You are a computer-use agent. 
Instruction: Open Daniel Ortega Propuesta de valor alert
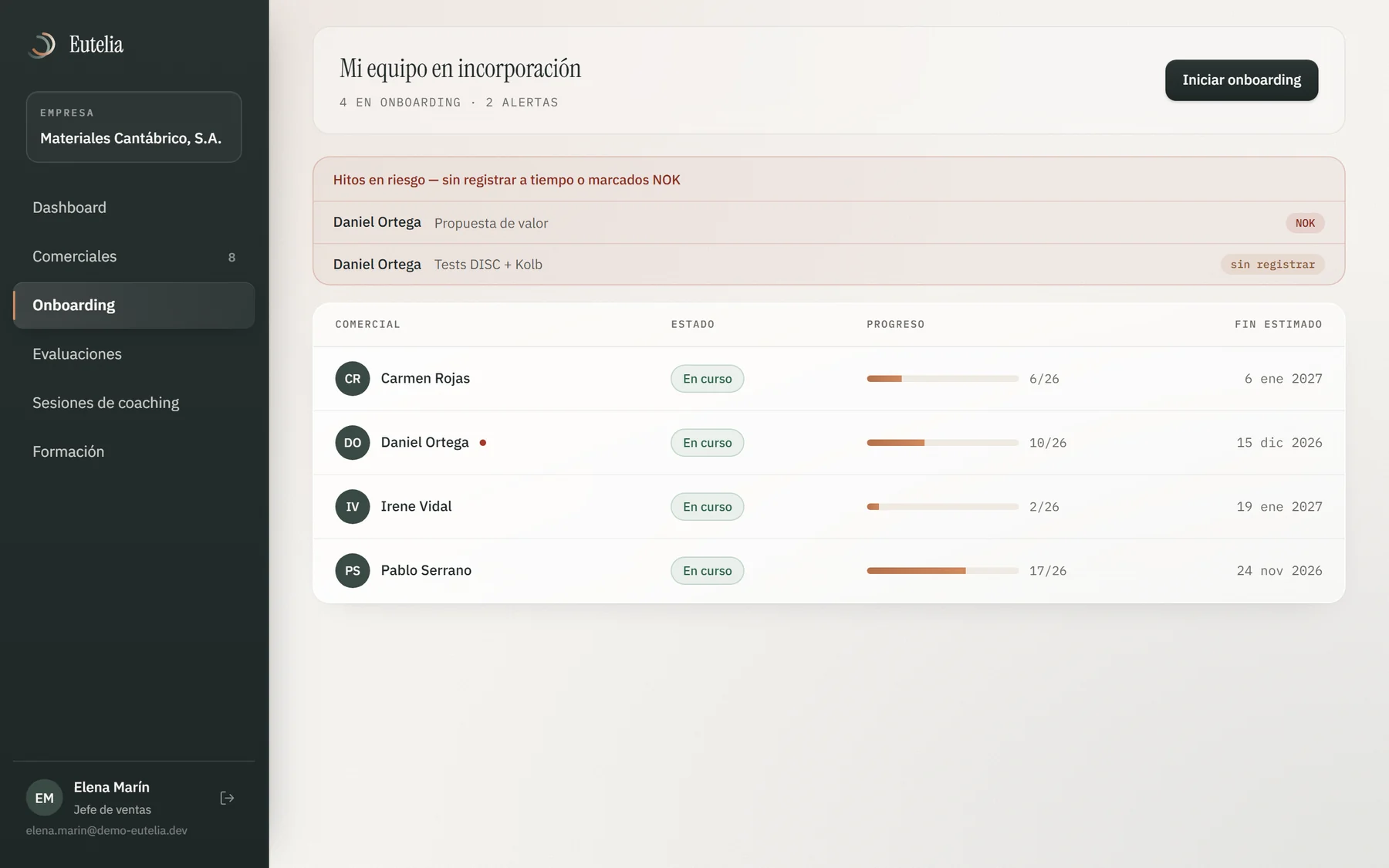click(x=829, y=223)
